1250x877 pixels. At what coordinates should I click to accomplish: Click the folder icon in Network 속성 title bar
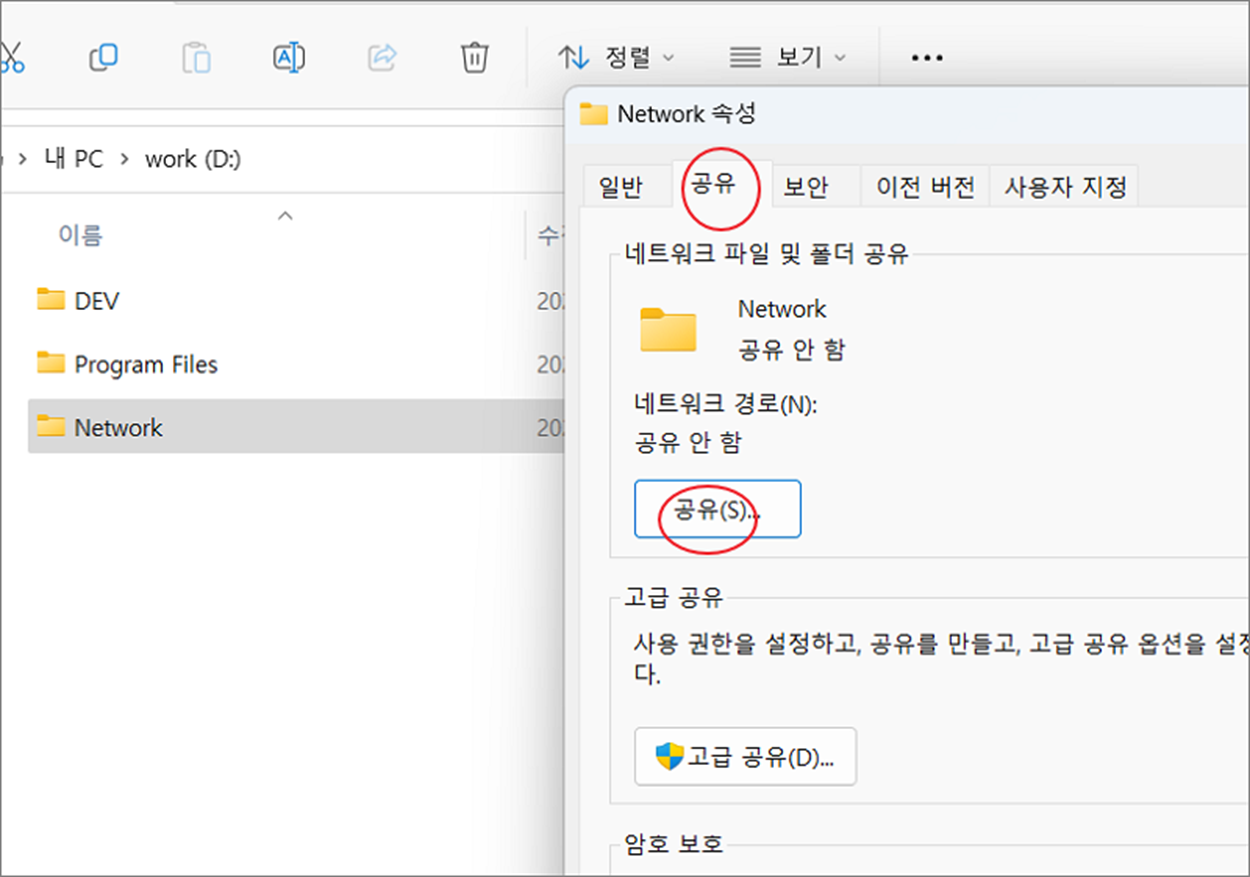tap(594, 114)
